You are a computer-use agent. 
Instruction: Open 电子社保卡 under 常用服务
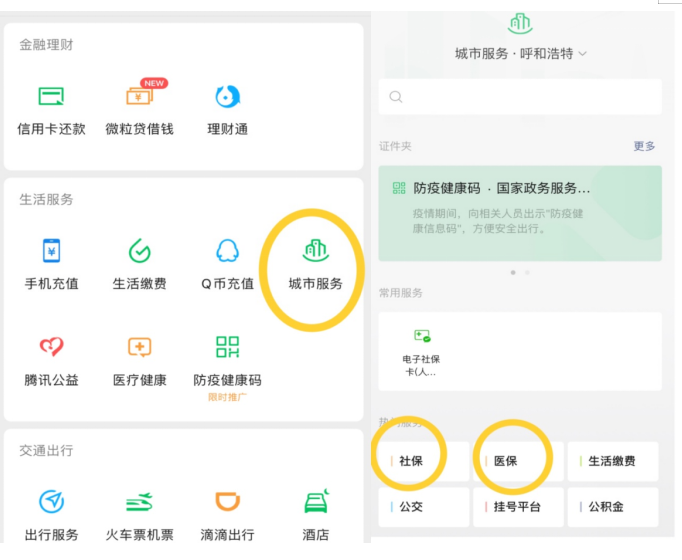pos(421,350)
